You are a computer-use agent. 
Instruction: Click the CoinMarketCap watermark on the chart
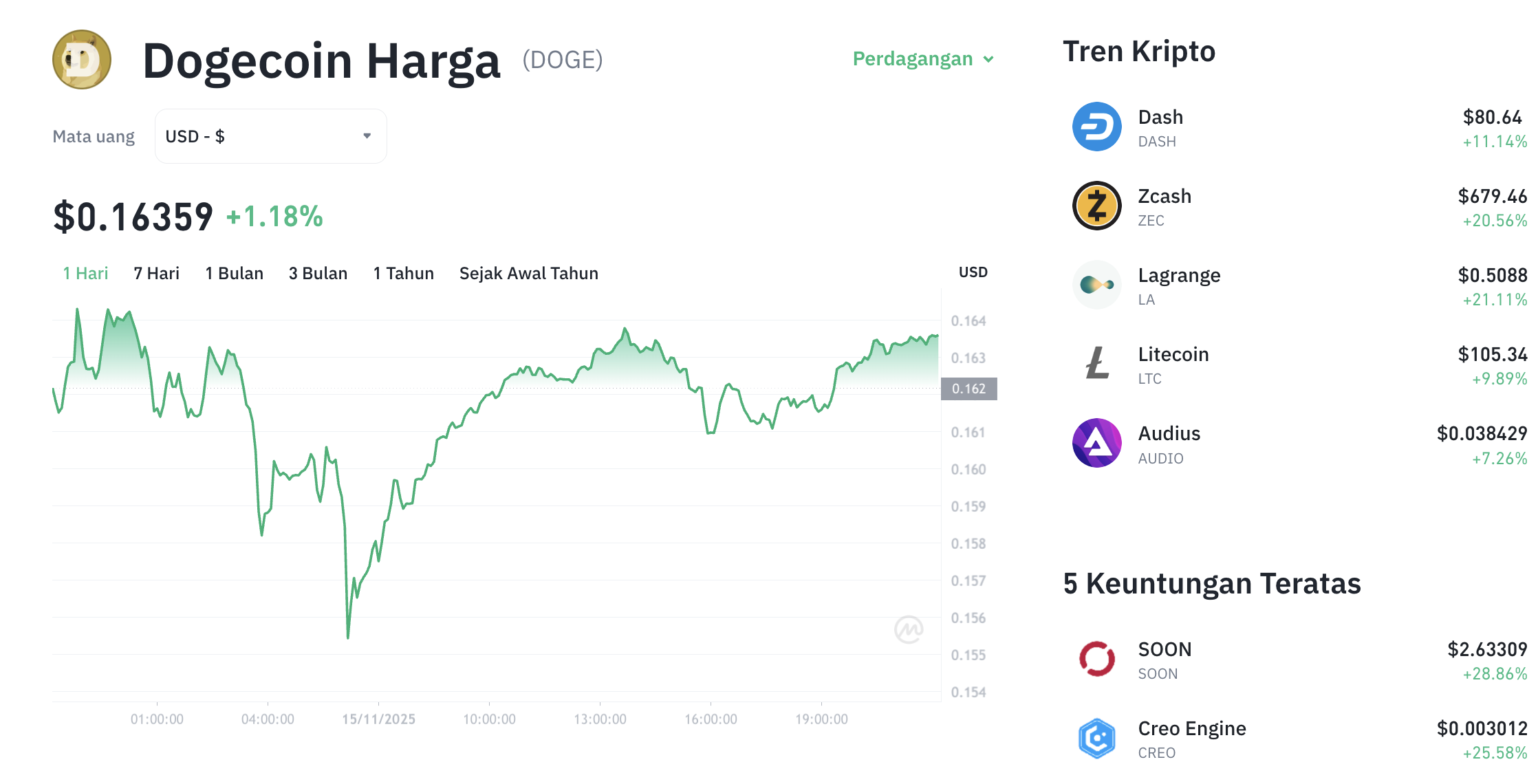(x=909, y=630)
